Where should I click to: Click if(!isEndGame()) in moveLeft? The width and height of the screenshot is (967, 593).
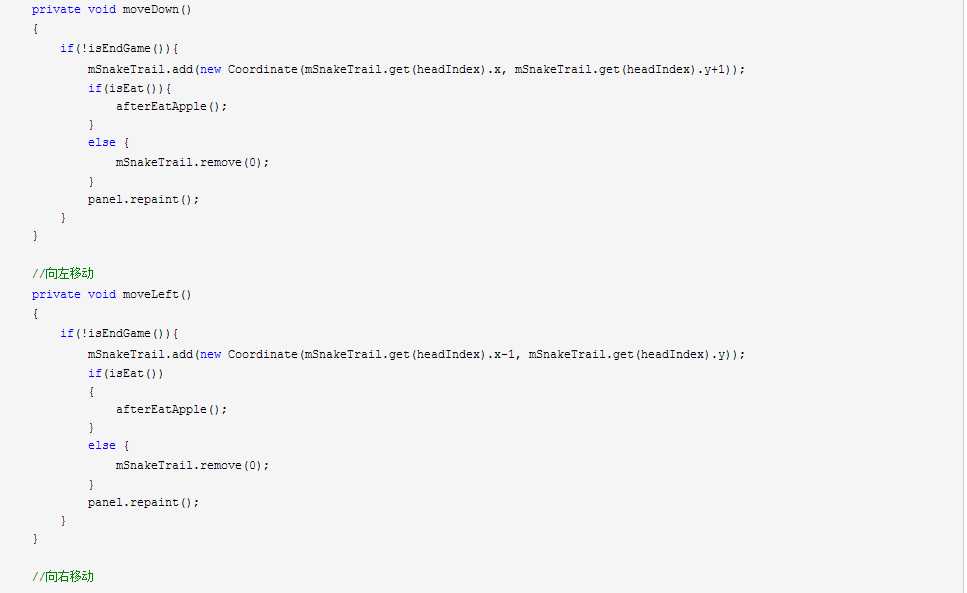point(115,333)
